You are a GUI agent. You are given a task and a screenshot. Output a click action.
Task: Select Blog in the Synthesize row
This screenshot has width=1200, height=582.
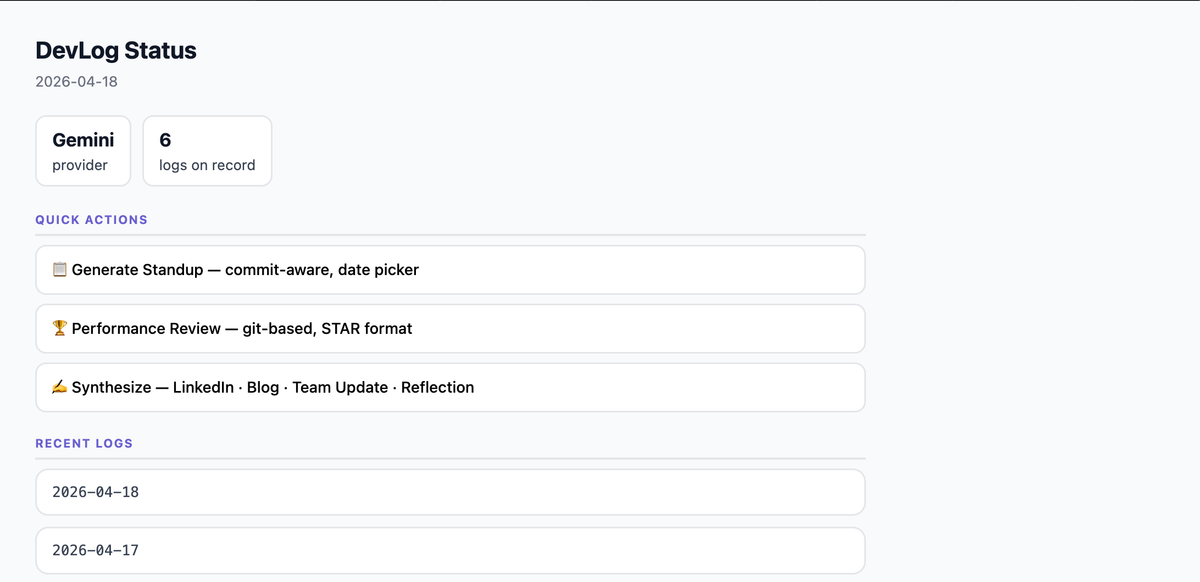[264, 387]
